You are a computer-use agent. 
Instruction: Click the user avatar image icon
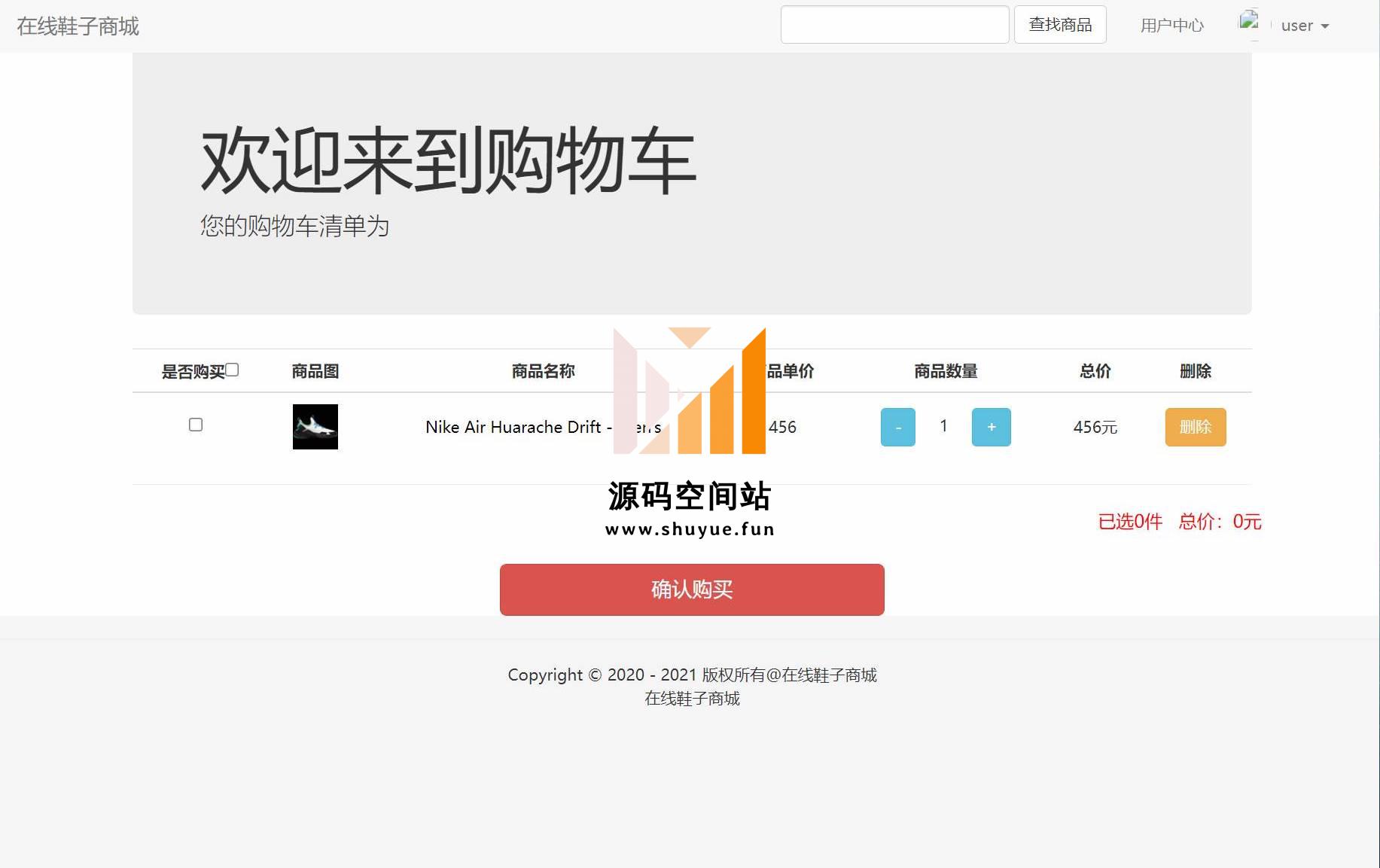coord(1249,23)
